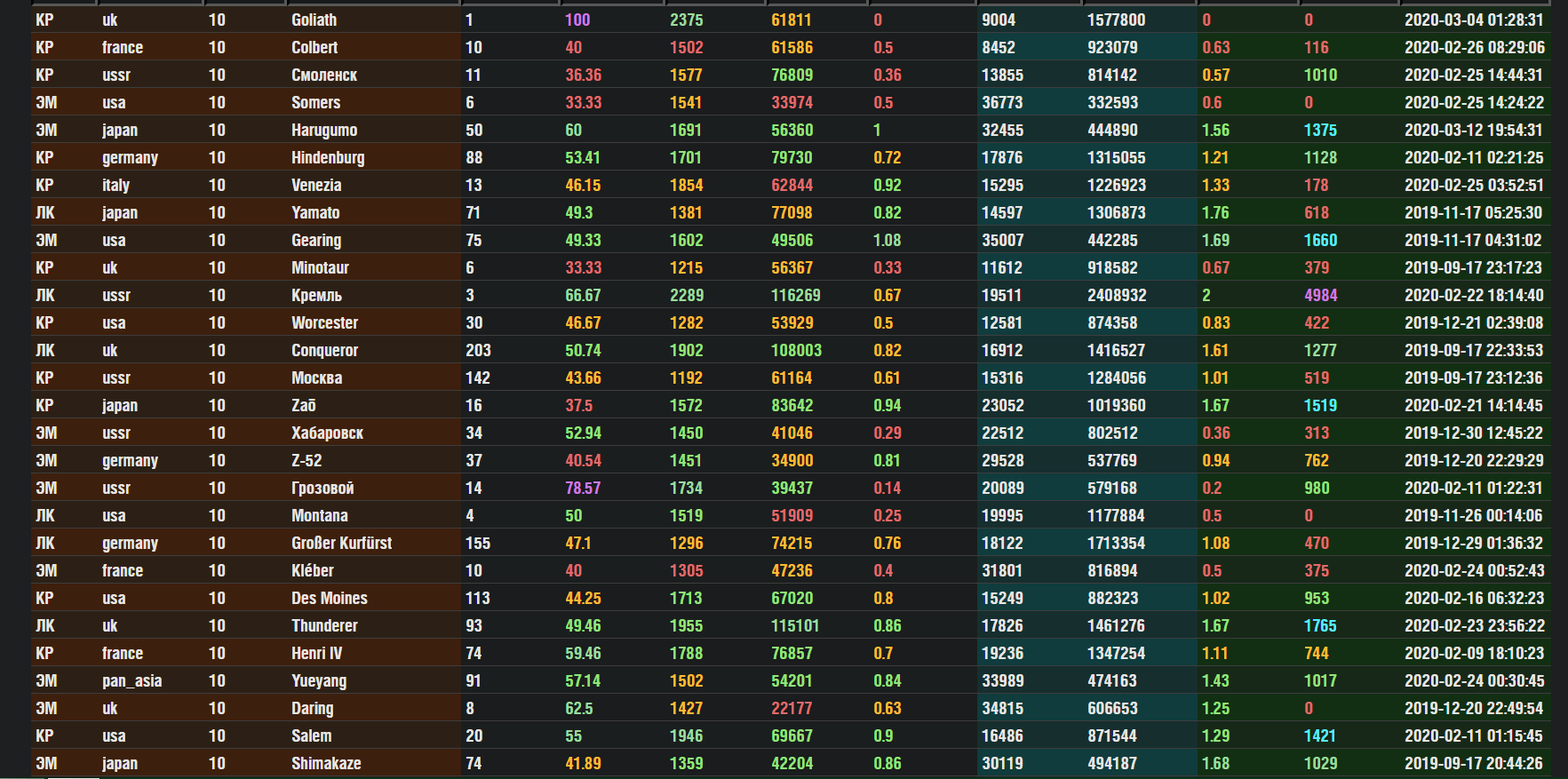The image size is (1568, 779).
Task: Click value 1.08 in Gearing row
Action: tap(887, 240)
